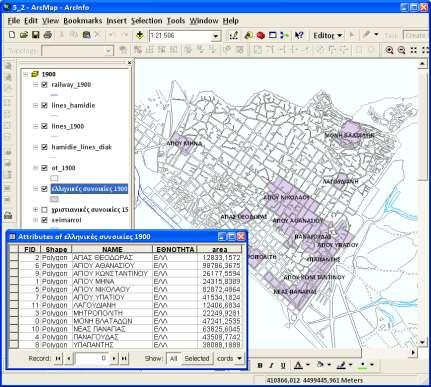The height and width of the screenshot is (387, 431).
Task: Expand the χριστιανικές συνοικίες 15 layer
Action: [x=35, y=210]
